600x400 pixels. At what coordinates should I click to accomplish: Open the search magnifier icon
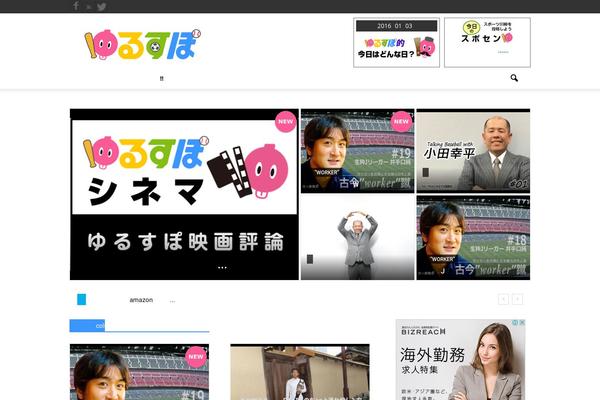(x=514, y=78)
